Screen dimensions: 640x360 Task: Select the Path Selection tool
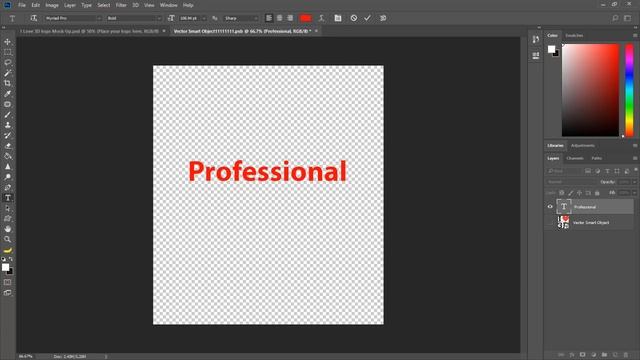pos(7,208)
